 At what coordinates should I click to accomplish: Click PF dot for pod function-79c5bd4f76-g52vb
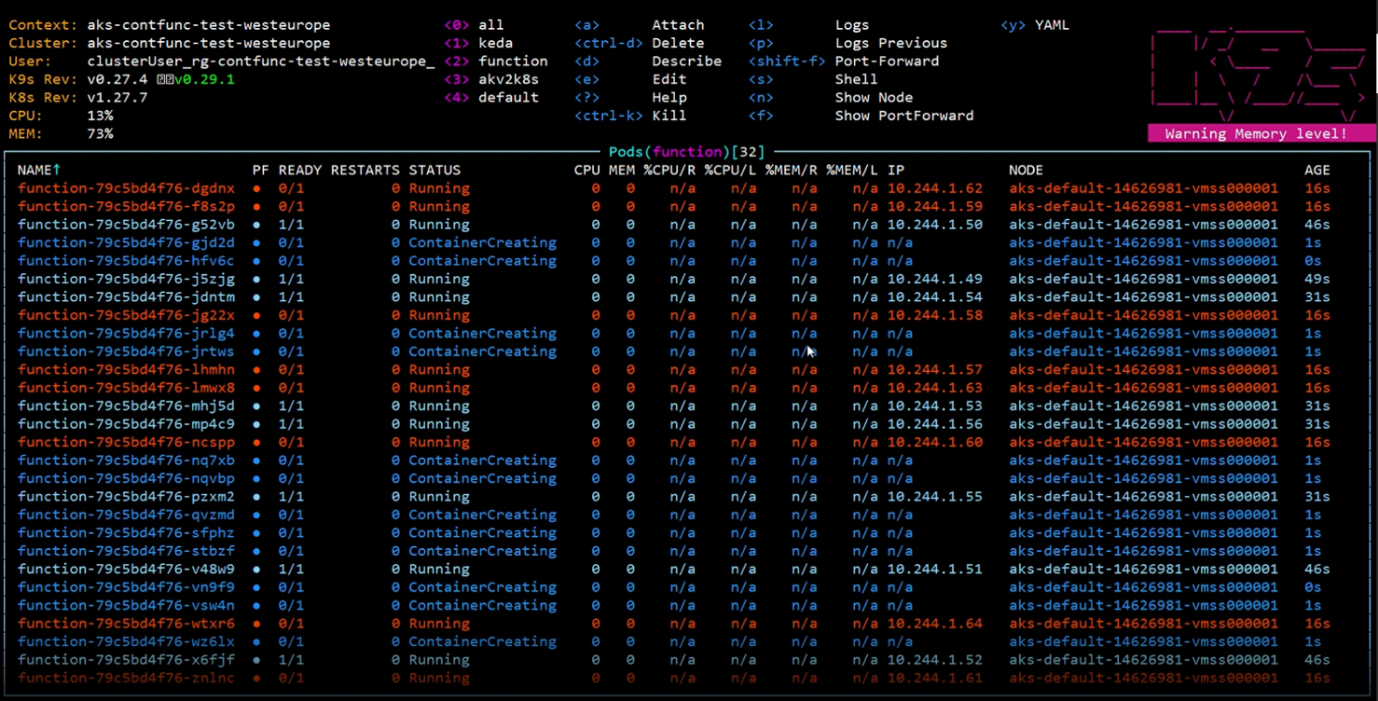pyautogui.click(x=257, y=225)
